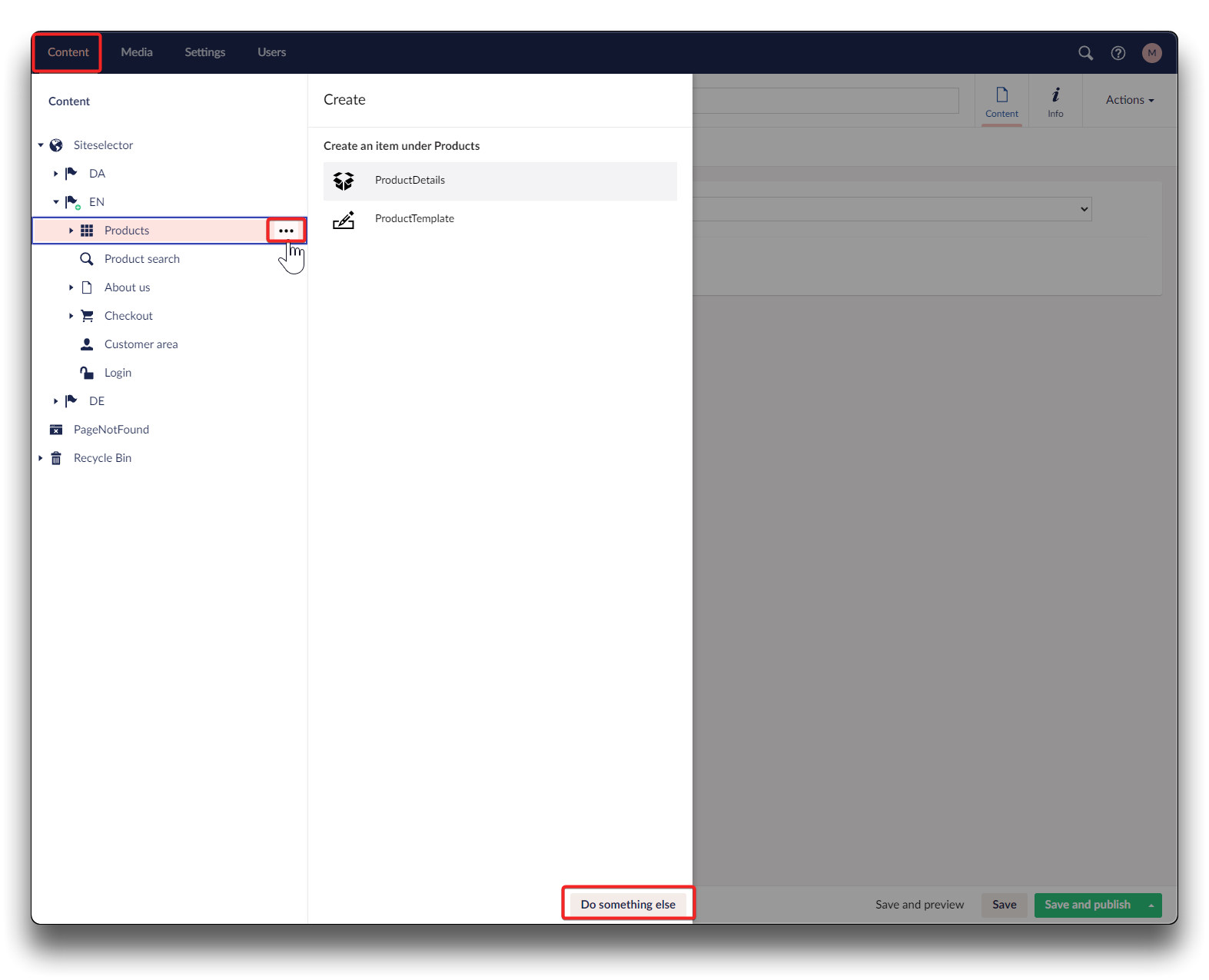The height and width of the screenshot is (980, 1209).
Task: Open the help question mark icon
Action: coord(1118,53)
